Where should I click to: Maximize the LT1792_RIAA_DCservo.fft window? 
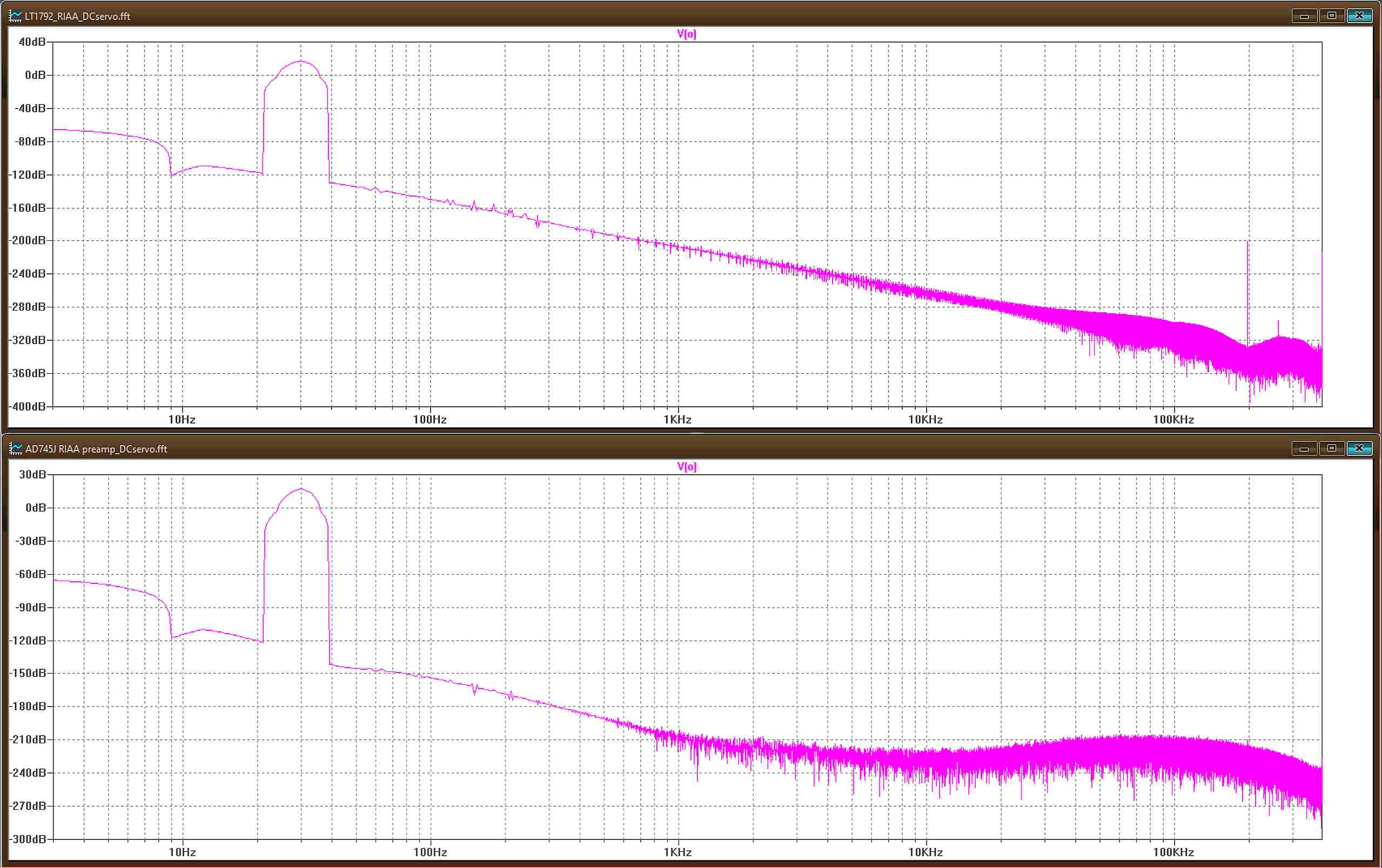(x=1332, y=16)
